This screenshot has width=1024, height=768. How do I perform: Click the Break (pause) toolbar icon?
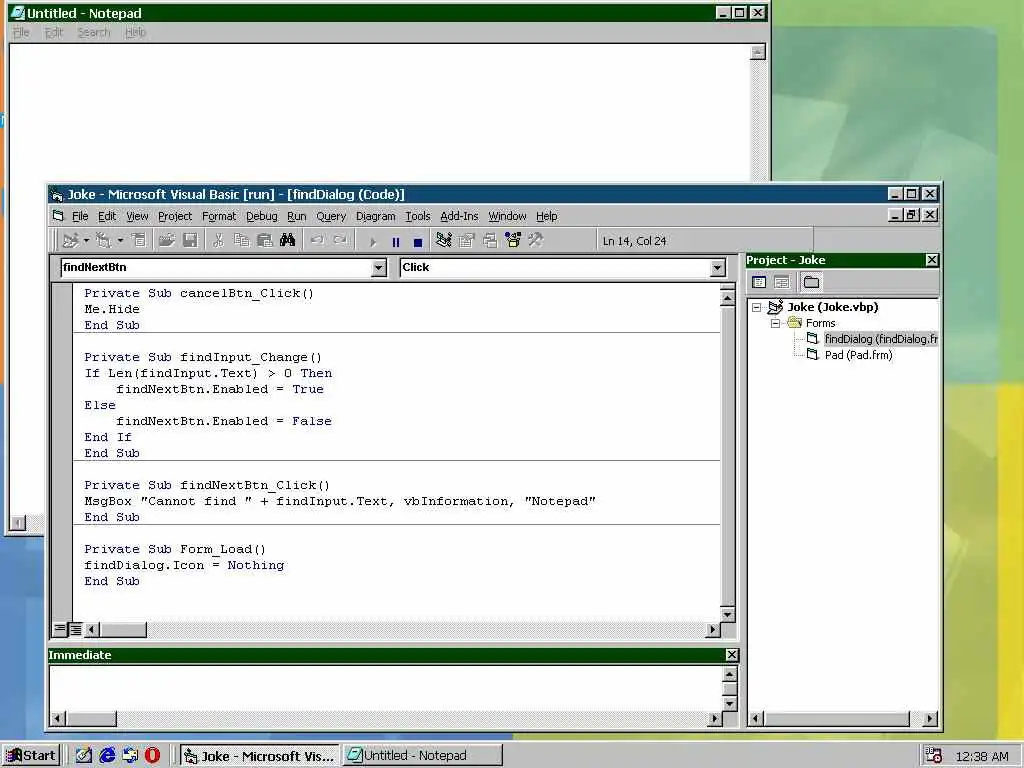396,242
